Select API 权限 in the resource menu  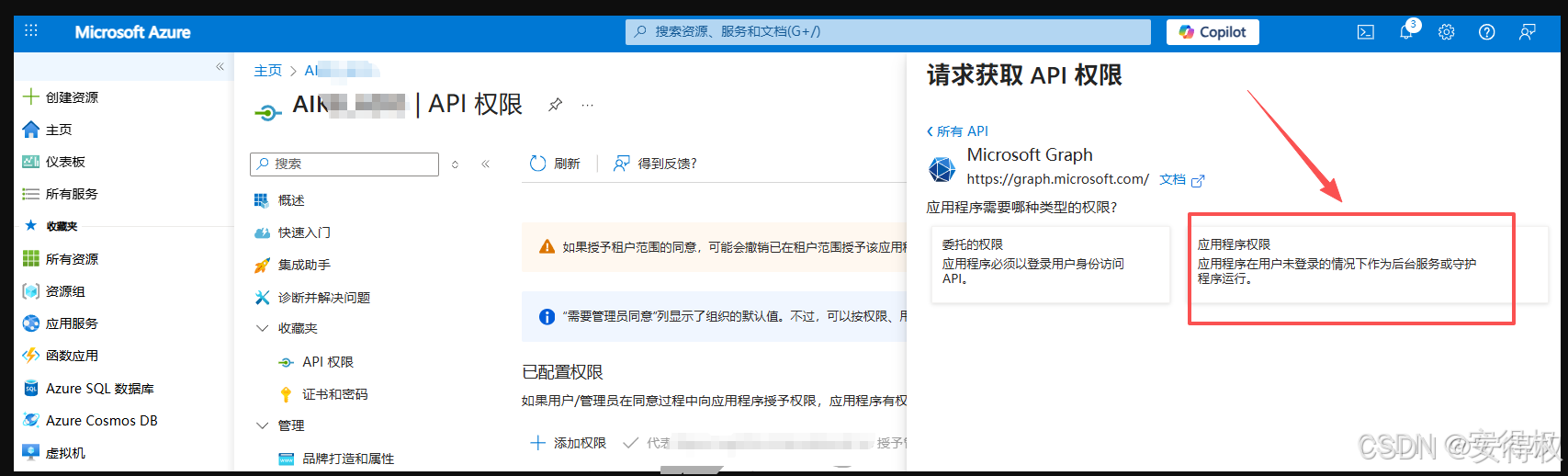[328, 362]
